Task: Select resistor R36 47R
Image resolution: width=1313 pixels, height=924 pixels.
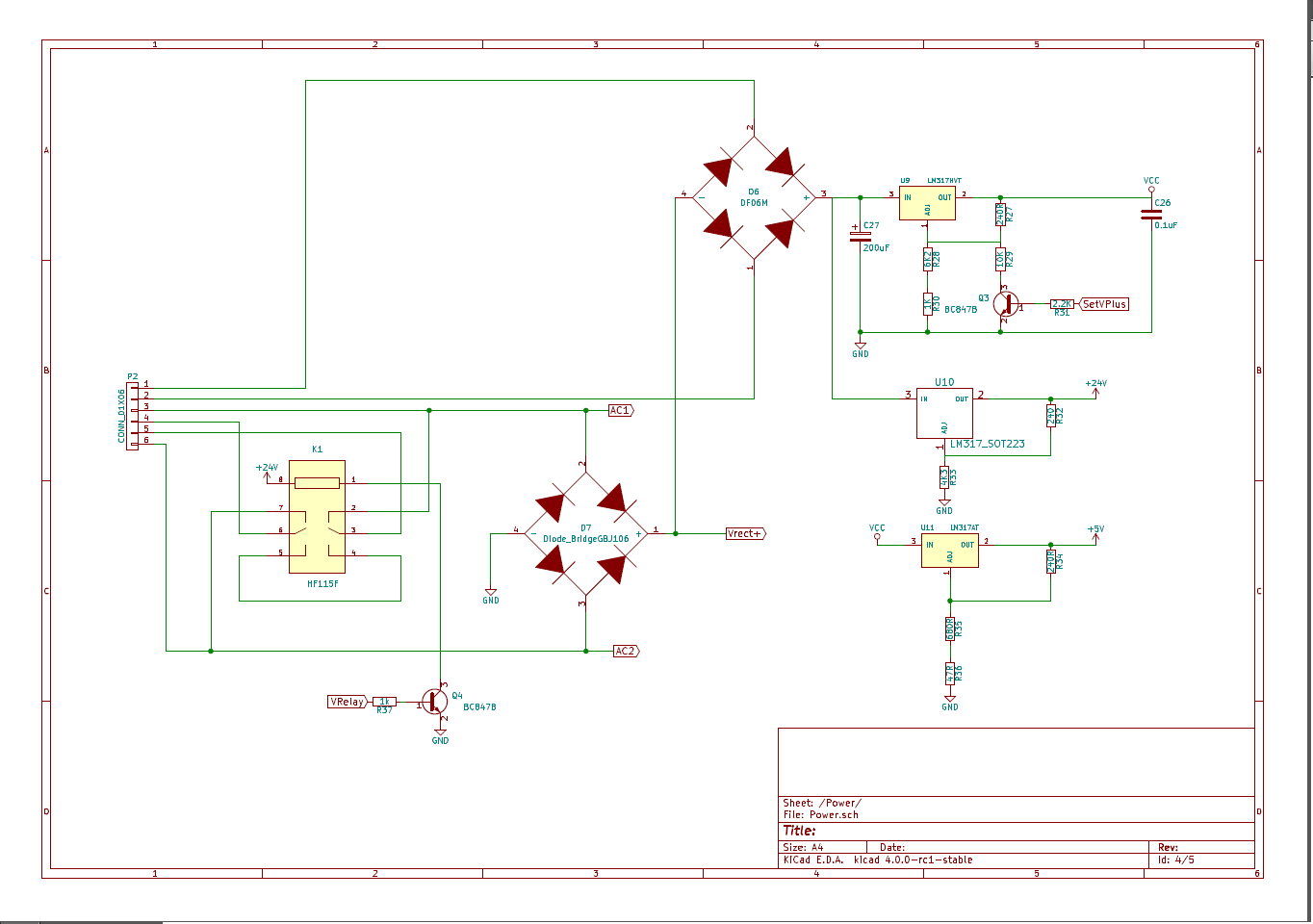Action: (x=950, y=673)
